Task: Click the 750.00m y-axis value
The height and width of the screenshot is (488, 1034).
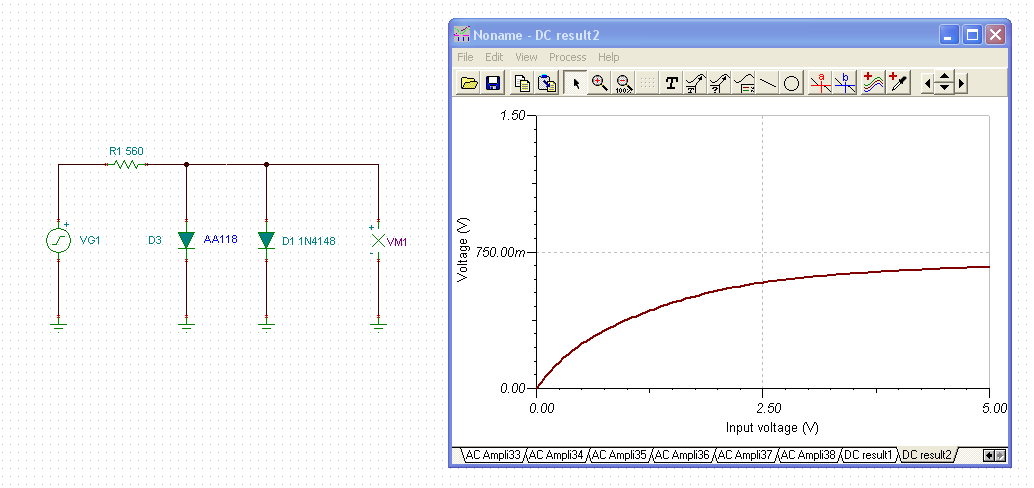Action: coord(500,253)
